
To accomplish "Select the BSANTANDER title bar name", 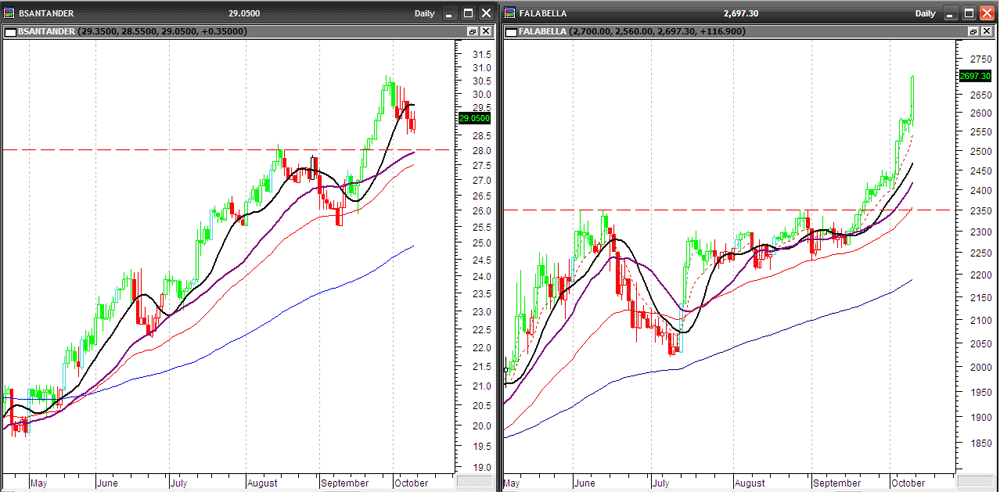I will tap(45, 13).
